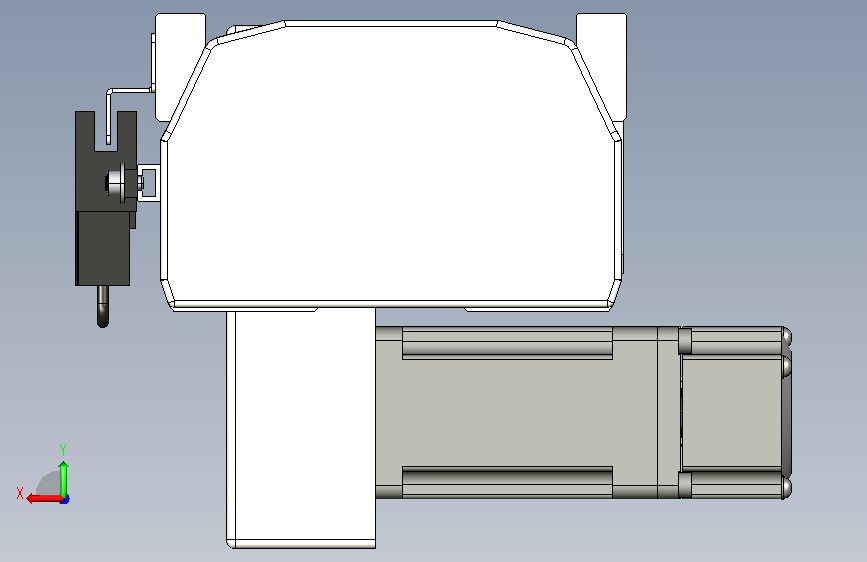Screen dimensions: 867x562
Task: Select the thin bent sensor flag plate
Action: (128, 90)
